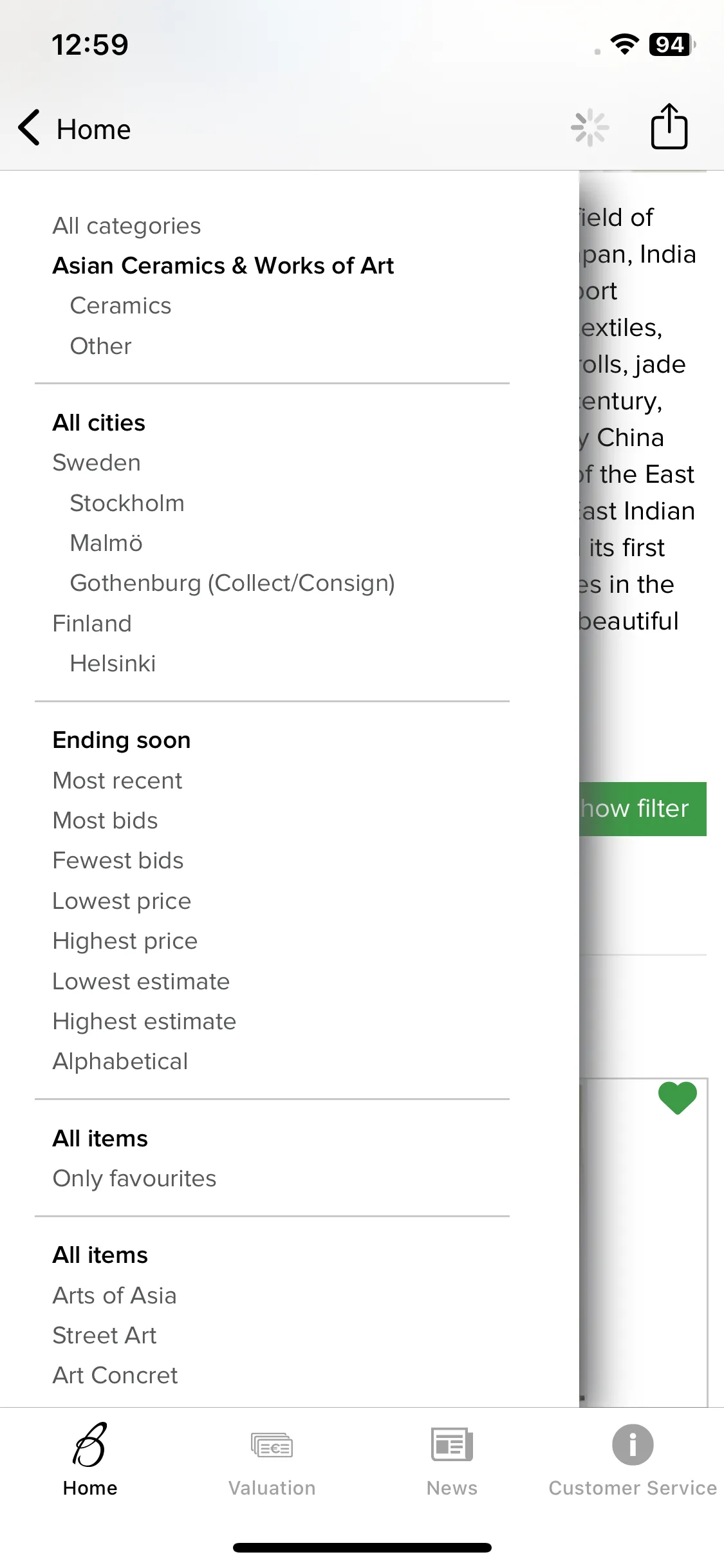The width and height of the screenshot is (724, 1568).
Task: Select Gothenburg (Collect/Consign) location
Action: click(232, 583)
